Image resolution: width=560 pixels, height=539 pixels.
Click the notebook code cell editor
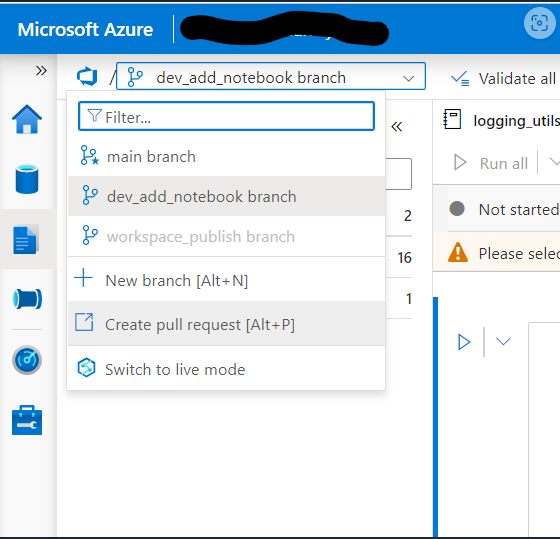tap(544, 430)
